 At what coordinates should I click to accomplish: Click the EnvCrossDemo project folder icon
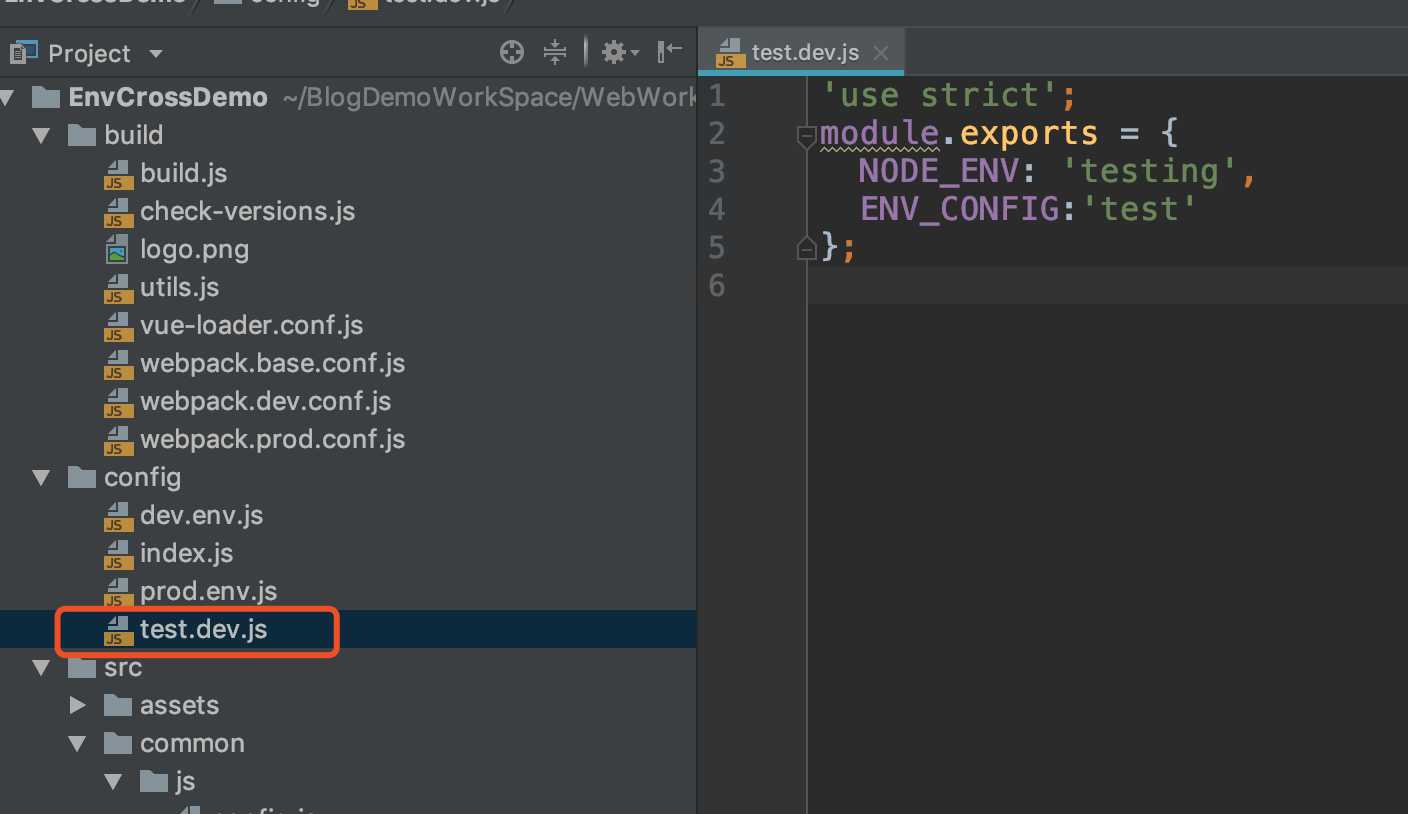pos(46,97)
